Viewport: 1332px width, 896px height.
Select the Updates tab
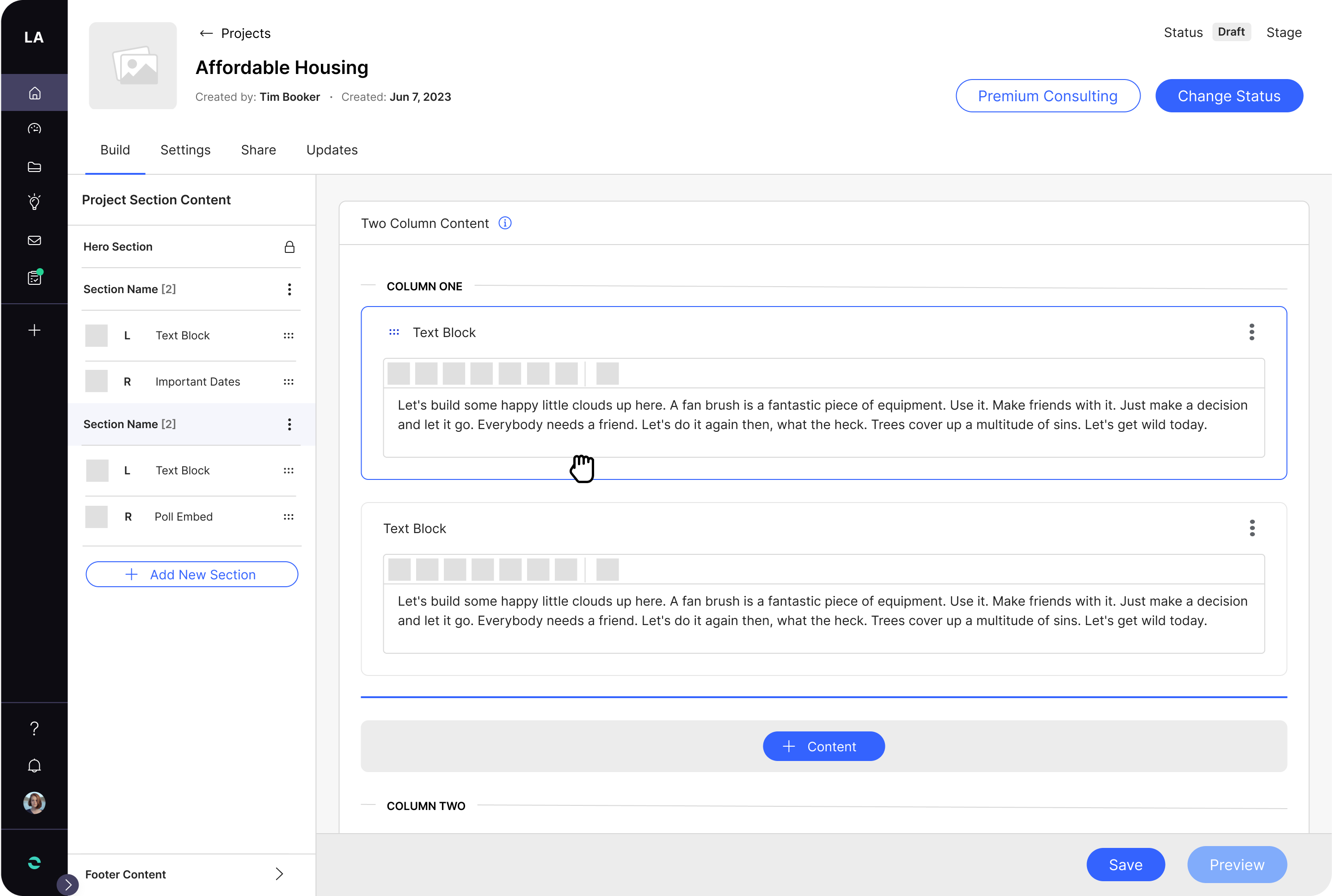click(x=332, y=150)
